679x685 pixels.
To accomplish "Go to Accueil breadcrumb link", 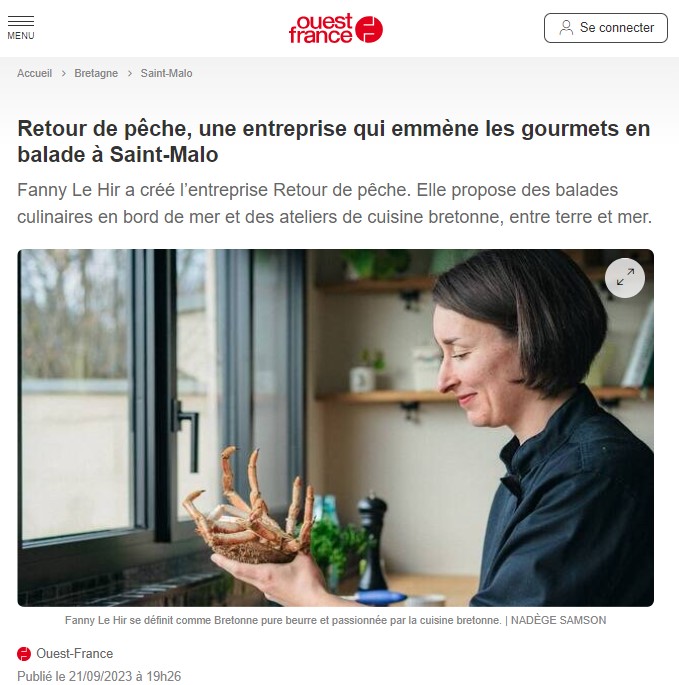I will tap(35, 73).
